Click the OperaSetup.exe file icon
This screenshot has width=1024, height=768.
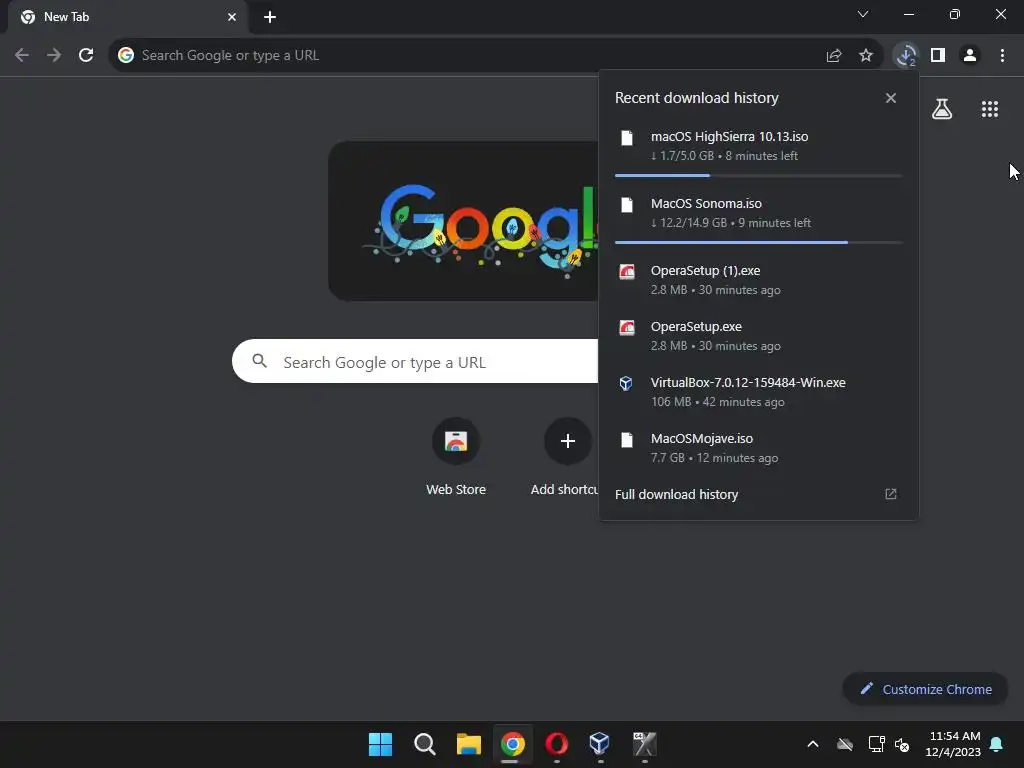click(x=627, y=328)
